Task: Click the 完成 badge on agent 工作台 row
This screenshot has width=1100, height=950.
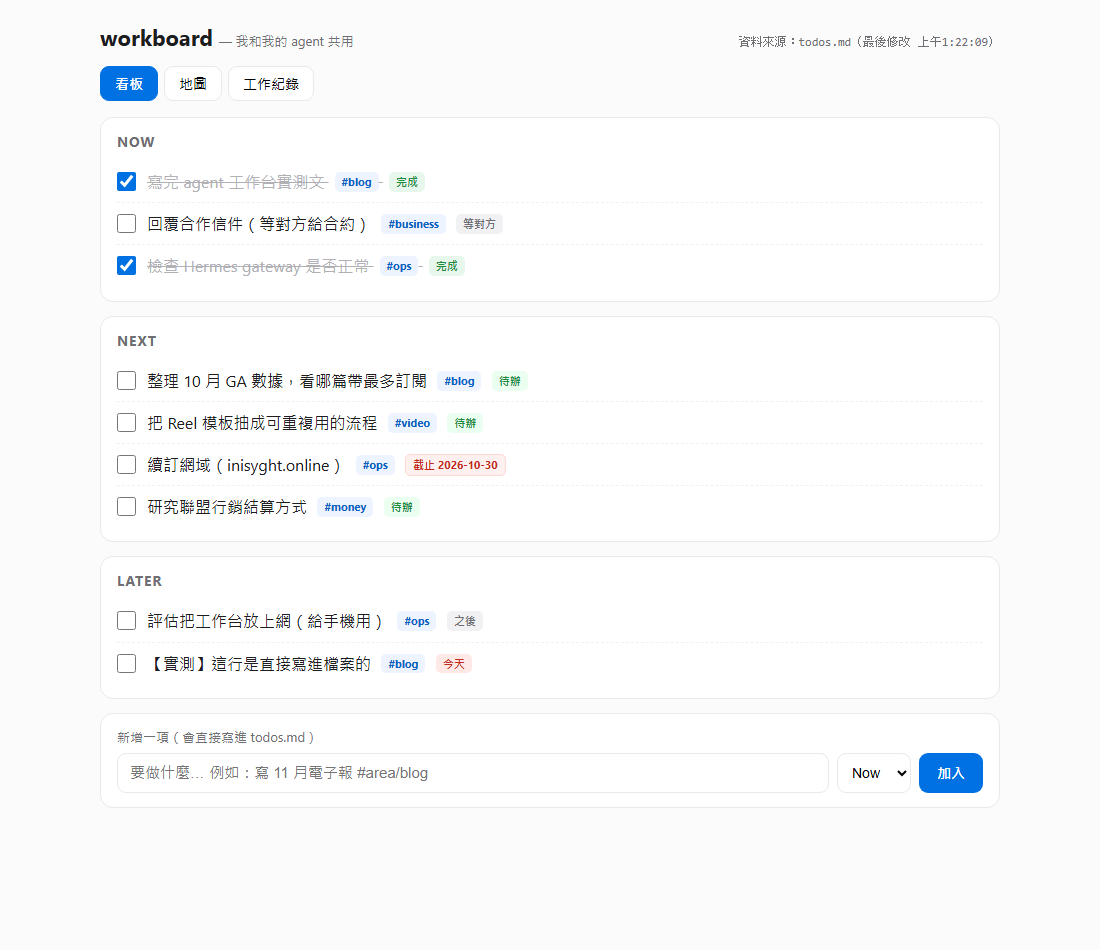Action: pyautogui.click(x=407, y=182)
